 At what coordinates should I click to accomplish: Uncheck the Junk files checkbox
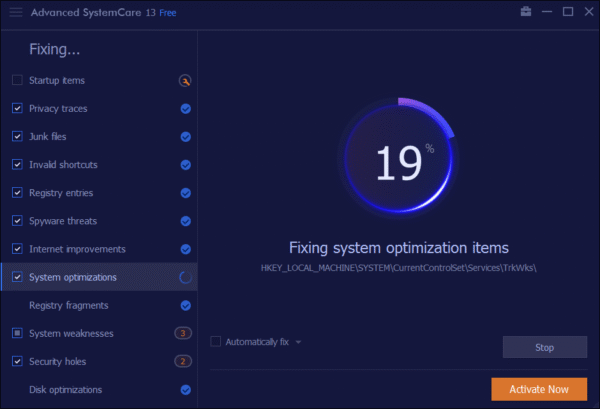point(17,136)
